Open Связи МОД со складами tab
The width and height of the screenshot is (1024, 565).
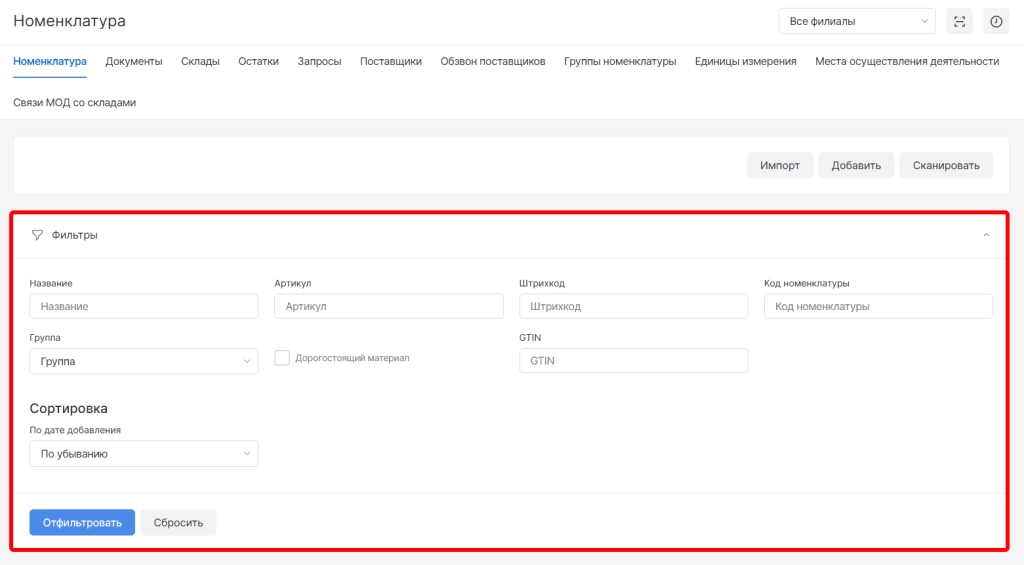point(75,102)
